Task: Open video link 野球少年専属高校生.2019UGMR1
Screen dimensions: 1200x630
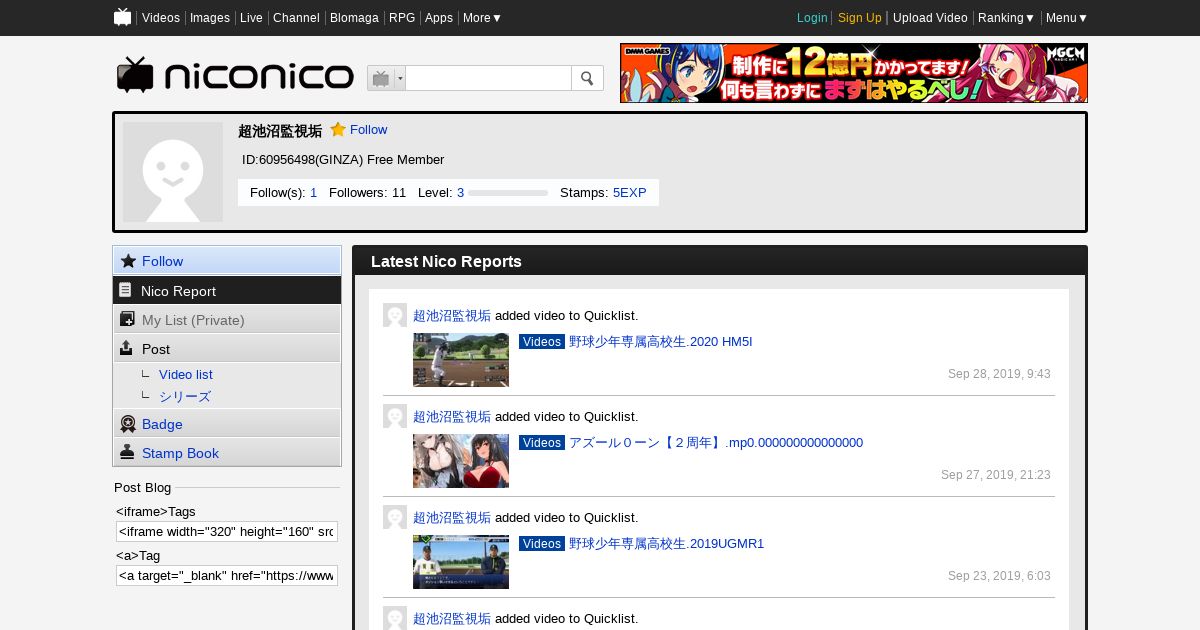Action: (666, 544)
